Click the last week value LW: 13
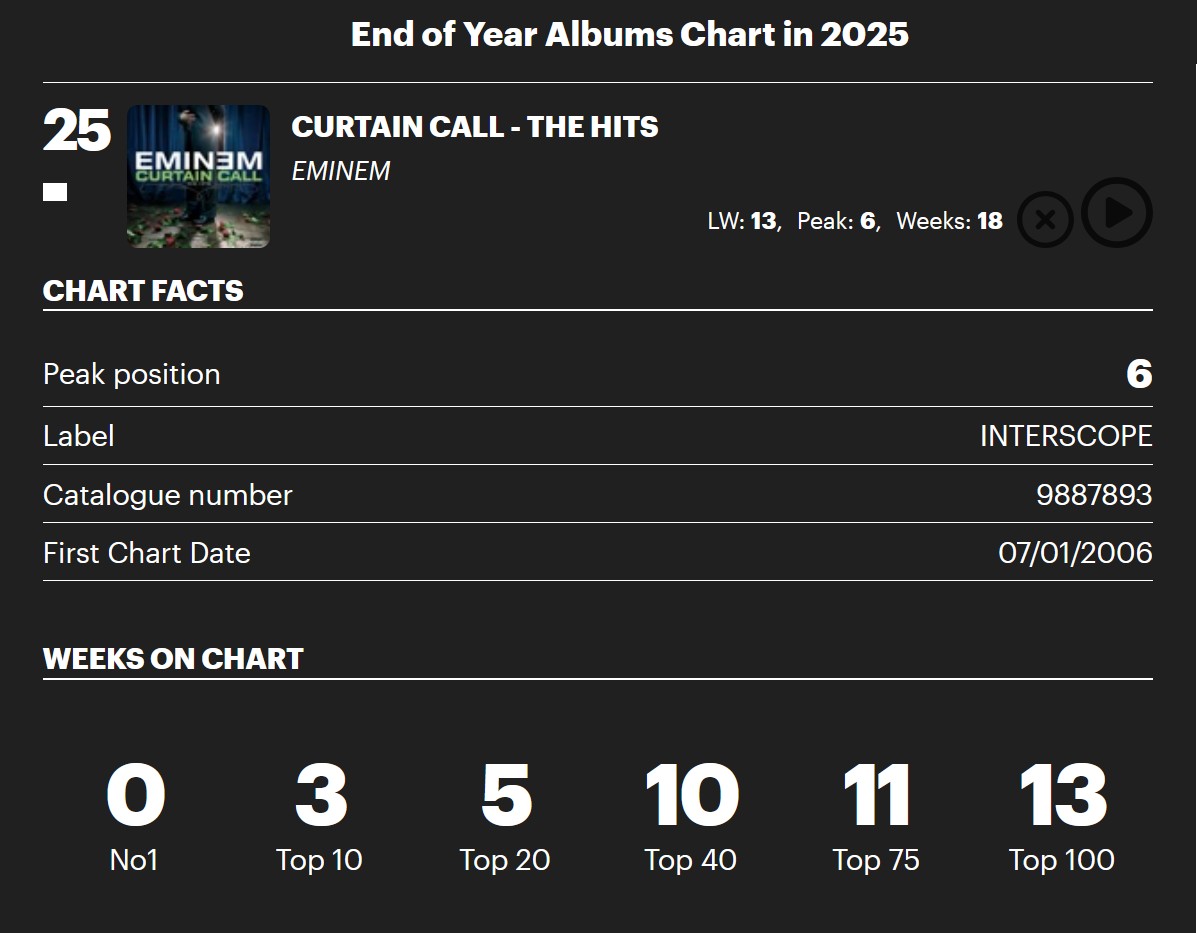Viewport: 1197px width, 933px height. coord(743,221)
